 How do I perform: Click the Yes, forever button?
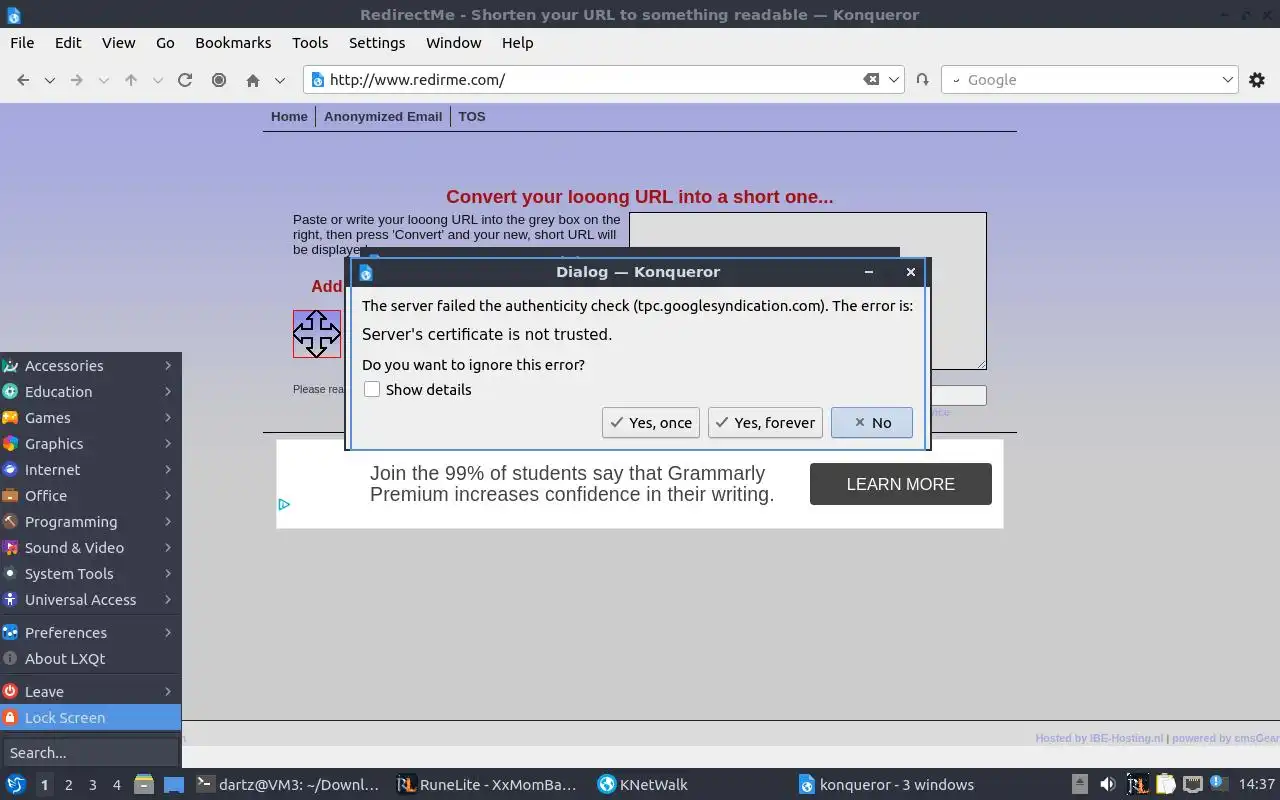[765, 423]
